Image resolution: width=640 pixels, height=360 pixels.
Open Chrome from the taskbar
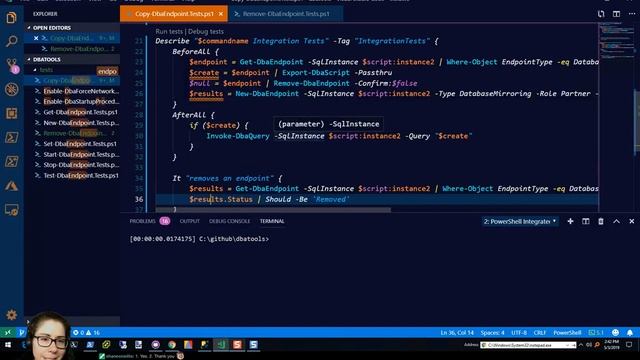pos(171,345)
